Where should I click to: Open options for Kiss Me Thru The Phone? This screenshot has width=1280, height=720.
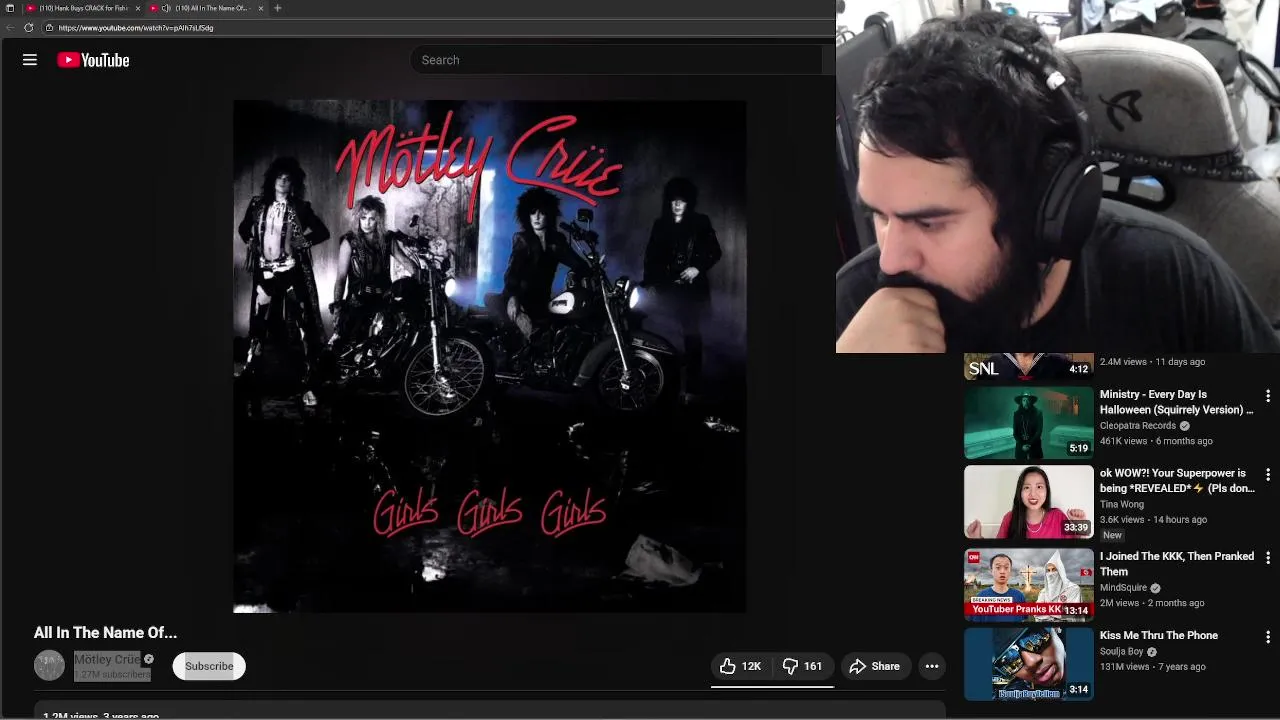point(1268,637)
